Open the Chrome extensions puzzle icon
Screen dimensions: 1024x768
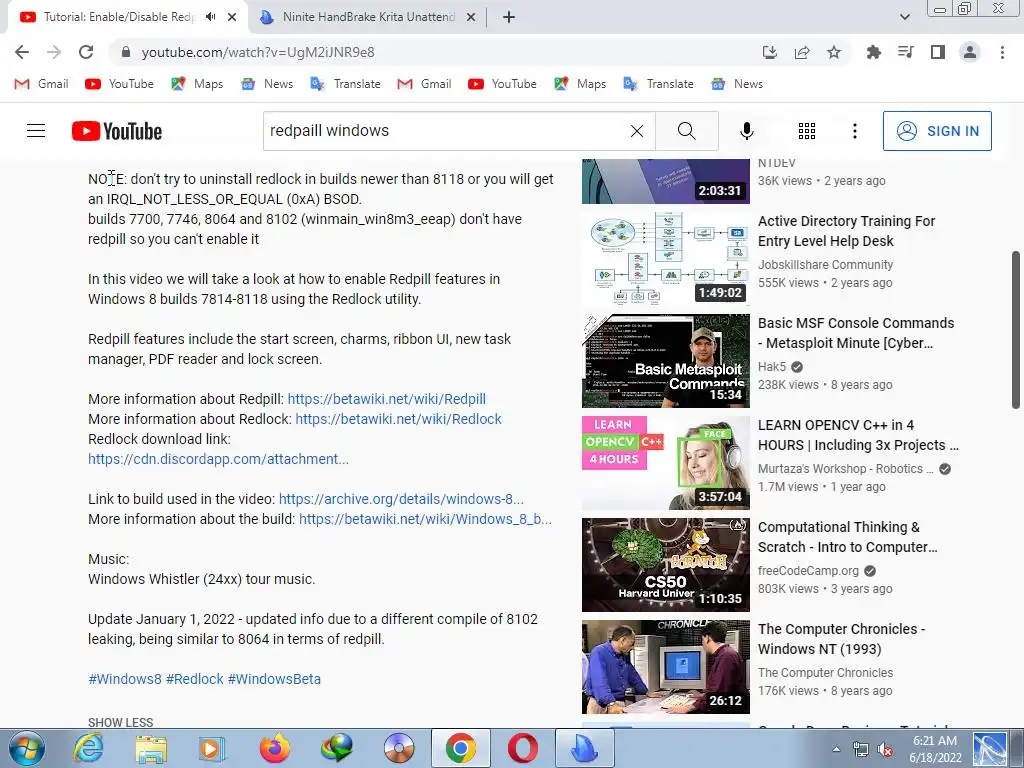click(873, 52)
